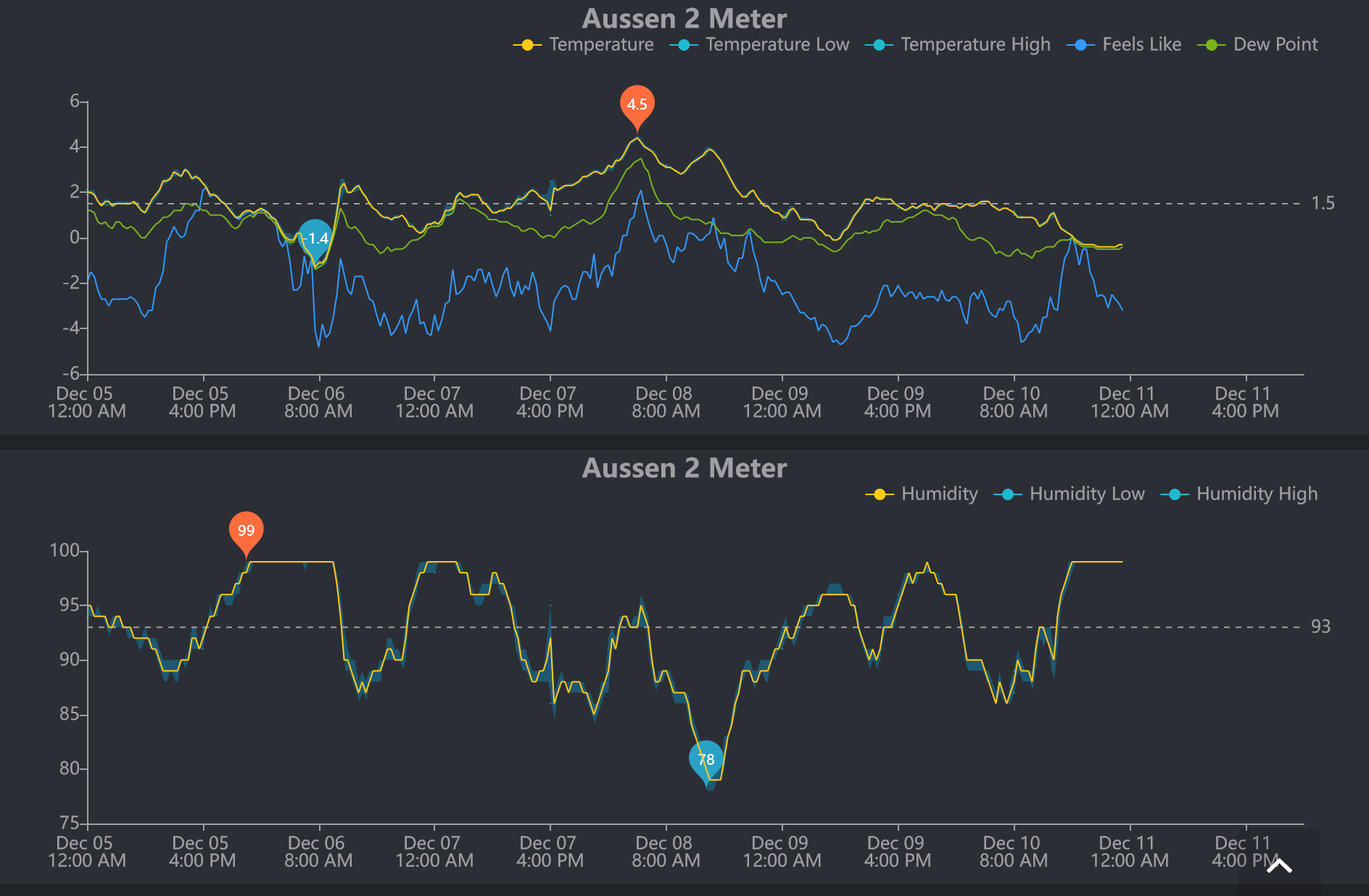The width and height of the screenshot is (1369, 896).
Task: Click the 99 maximum humidity marker
Action: point(247,532)
